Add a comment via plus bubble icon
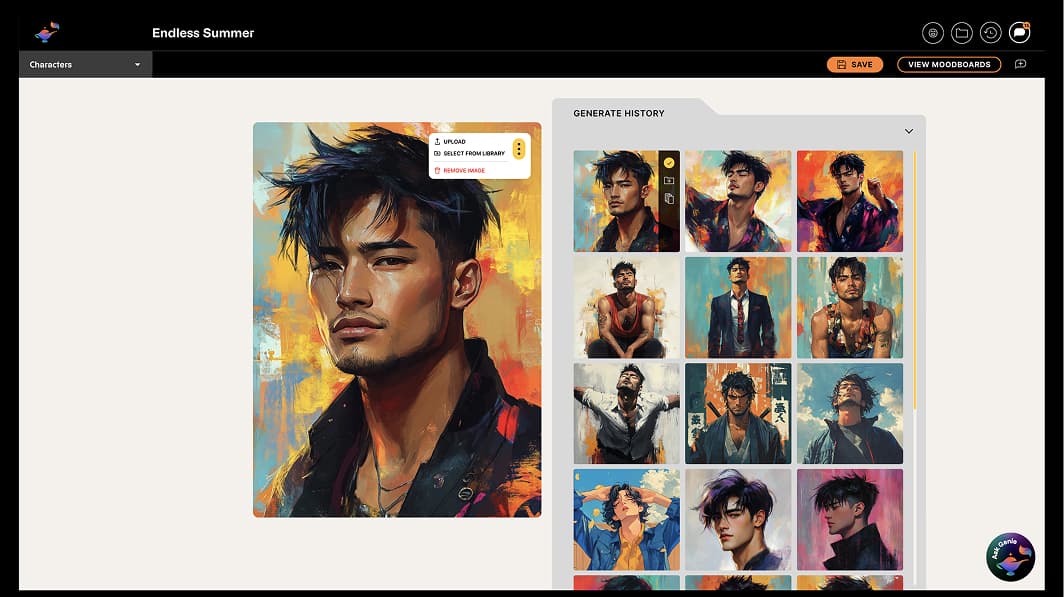The height and width of the screenshot is (597, 1064). (1020, 64)
